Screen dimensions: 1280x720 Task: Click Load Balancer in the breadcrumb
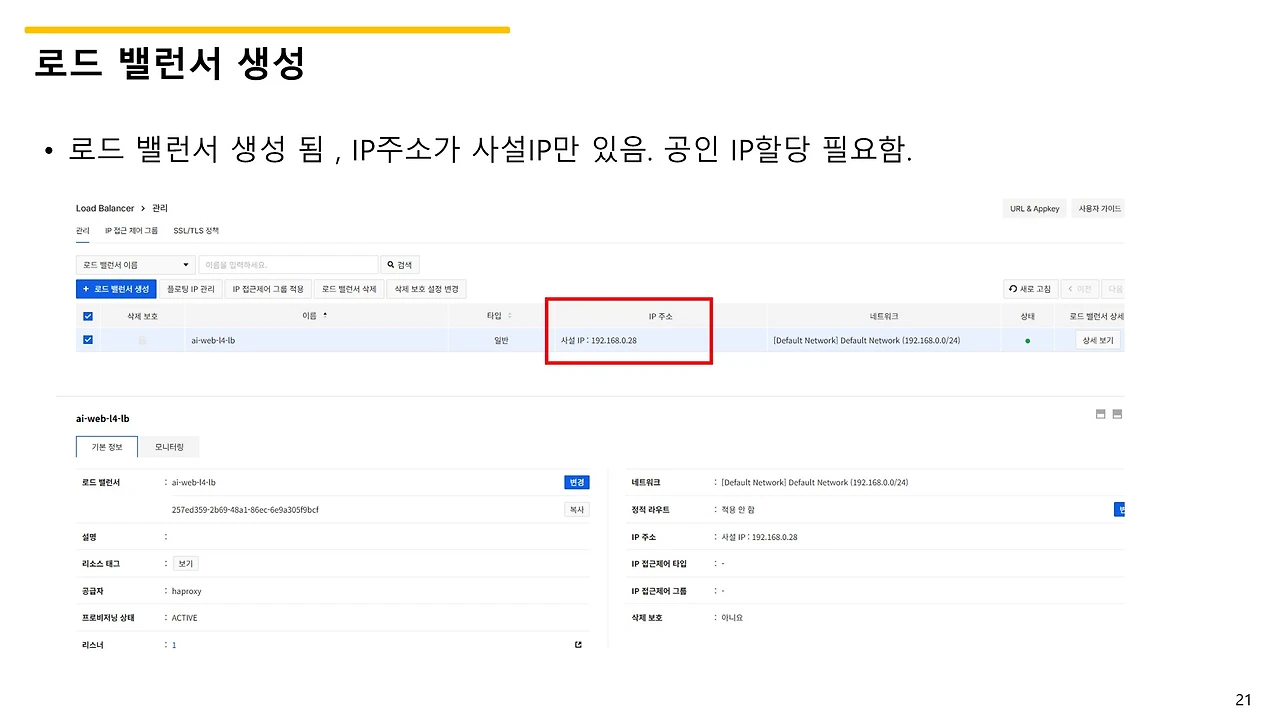click(x=105, y=208)
